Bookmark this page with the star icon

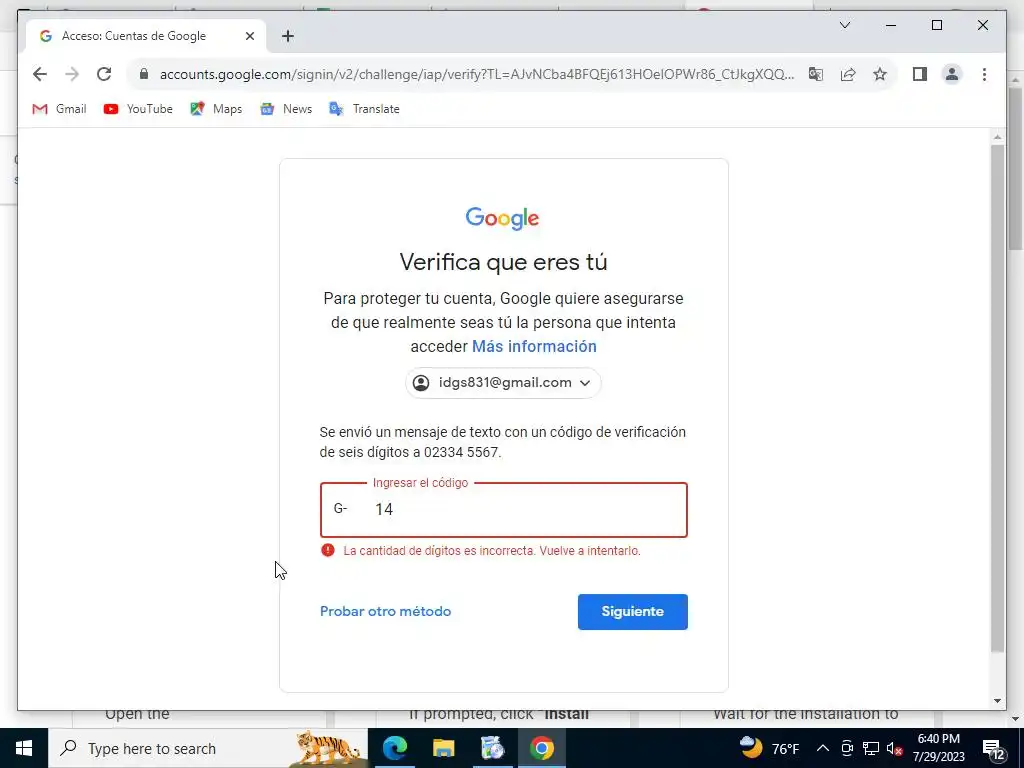pos(880,74)
